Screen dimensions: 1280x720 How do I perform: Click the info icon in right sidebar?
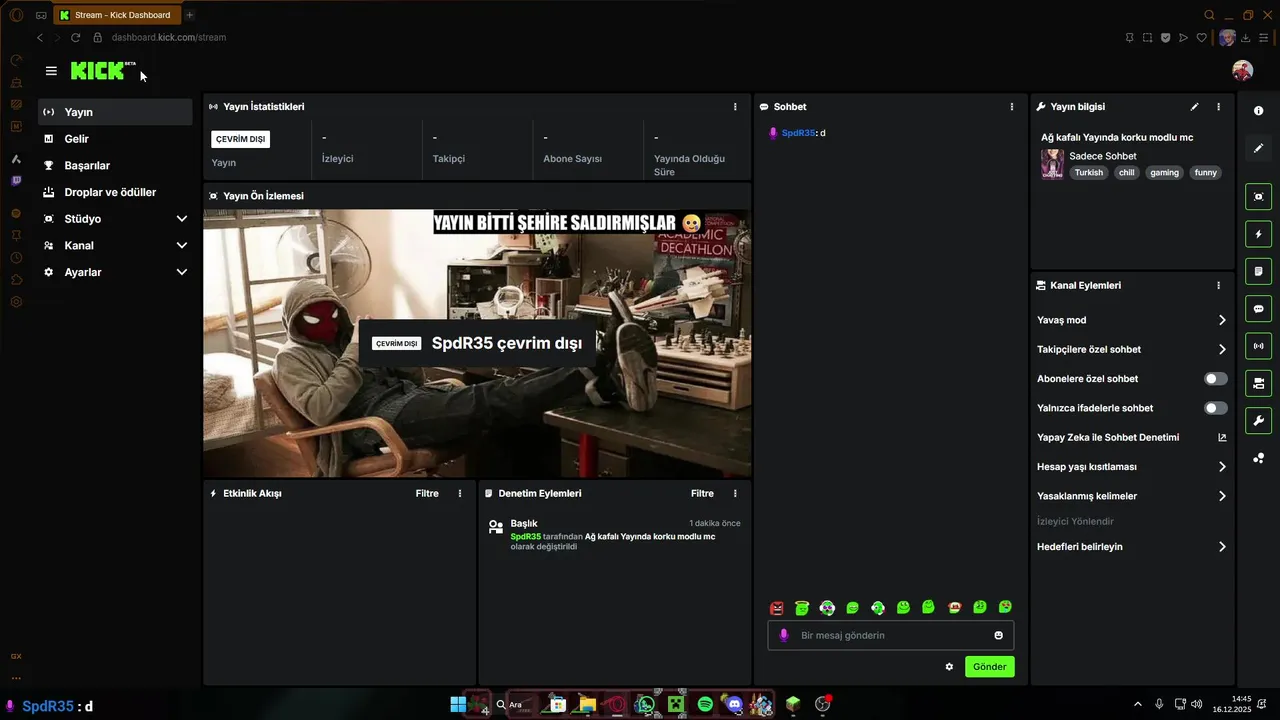click(x=1258, y=111)
